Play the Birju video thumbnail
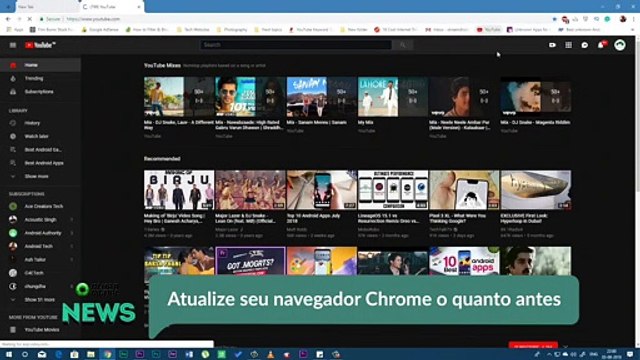Viewport: 640px width, 360px height. [179, 190]
